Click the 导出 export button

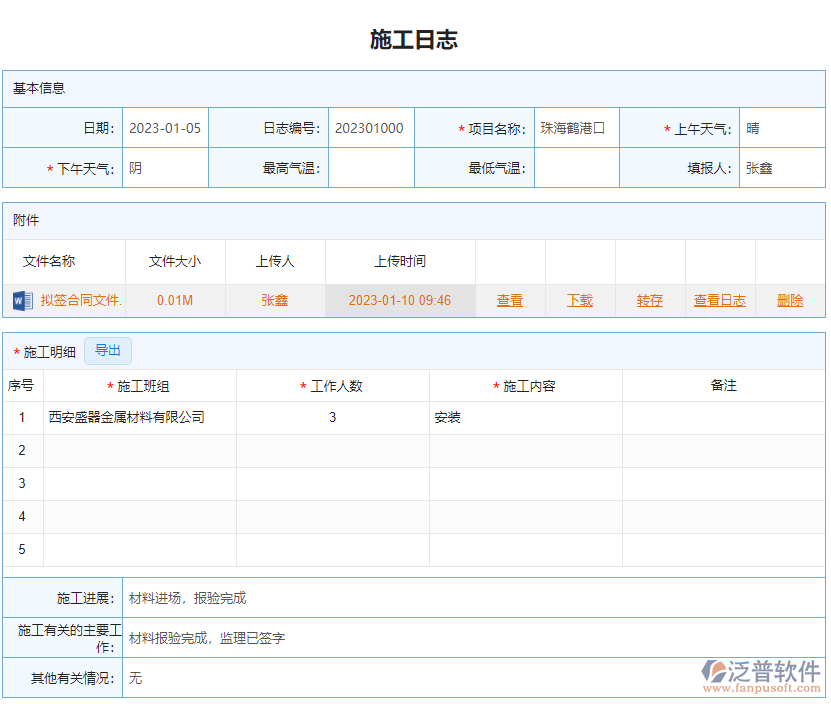(x=108, y=351)
